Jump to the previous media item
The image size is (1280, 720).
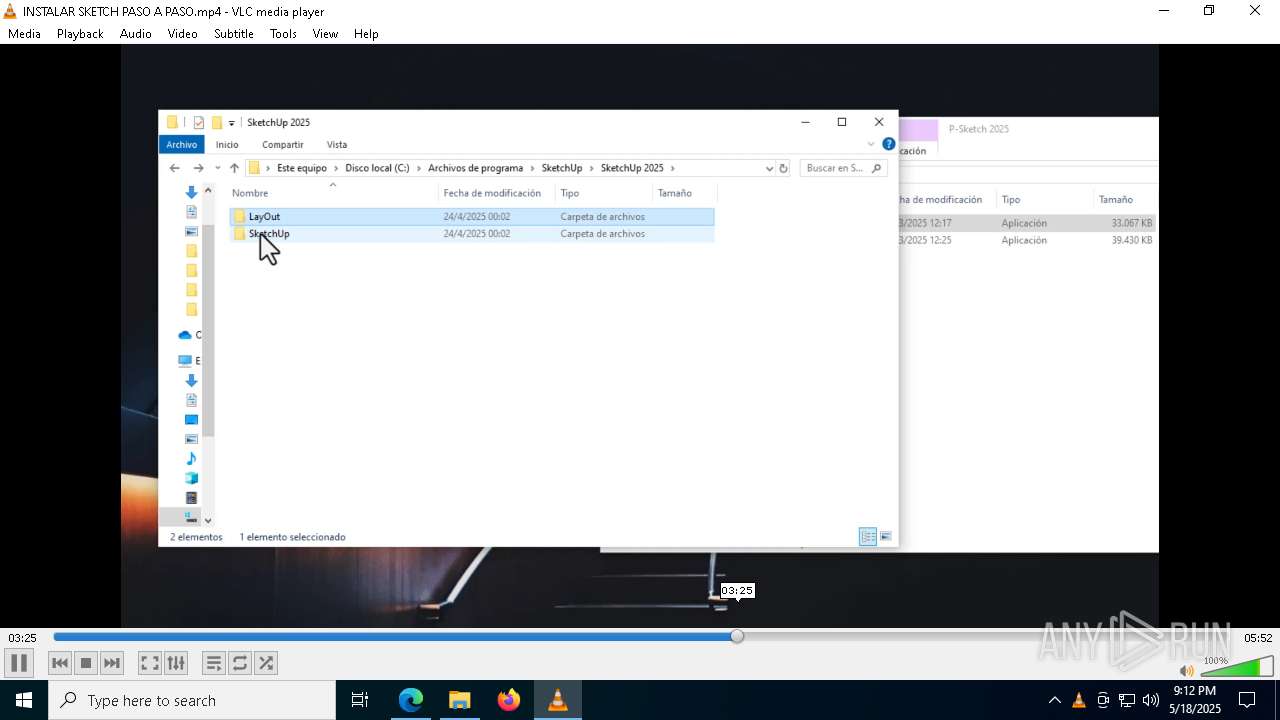60,663
